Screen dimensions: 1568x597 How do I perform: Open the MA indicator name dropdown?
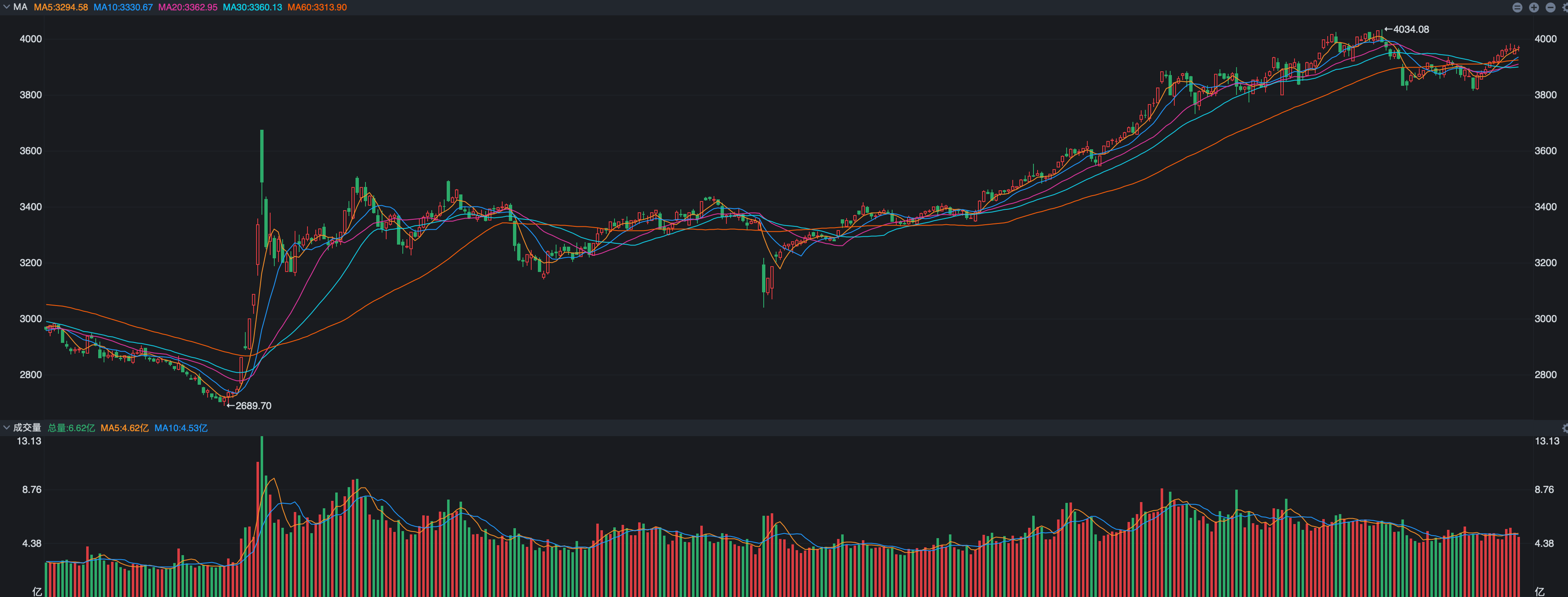point(20,7)
